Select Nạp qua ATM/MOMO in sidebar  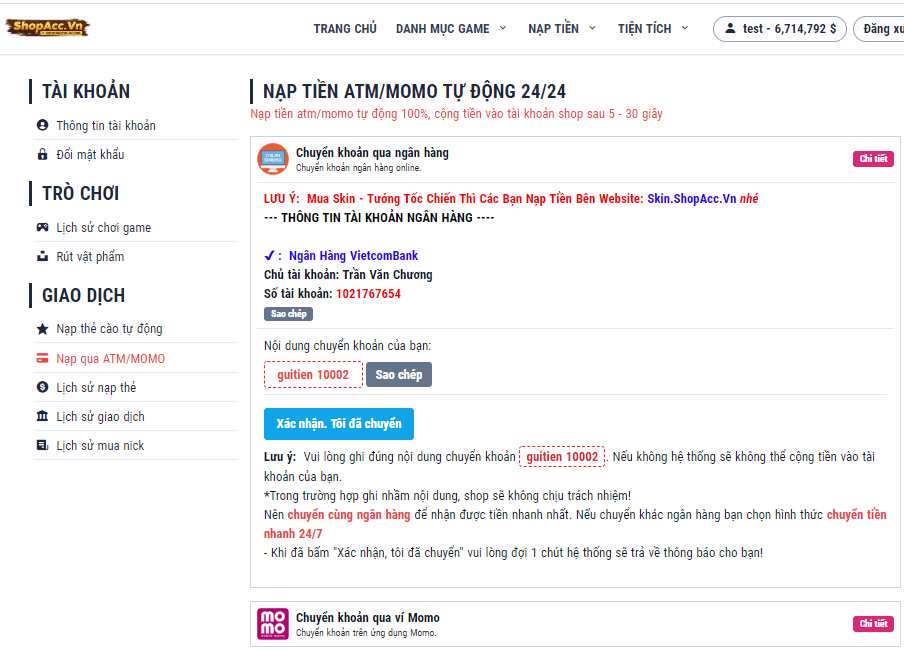point(111,359)
